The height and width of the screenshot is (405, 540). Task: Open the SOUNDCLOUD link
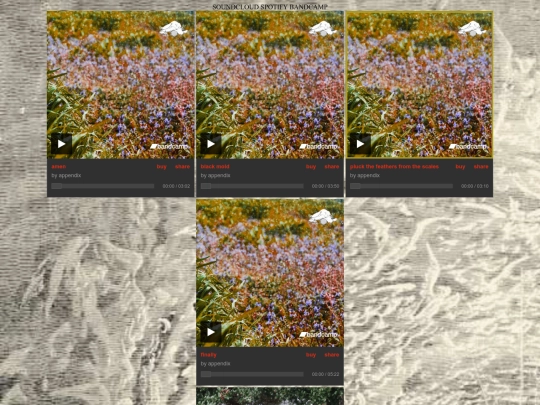(x=236, y=7)
